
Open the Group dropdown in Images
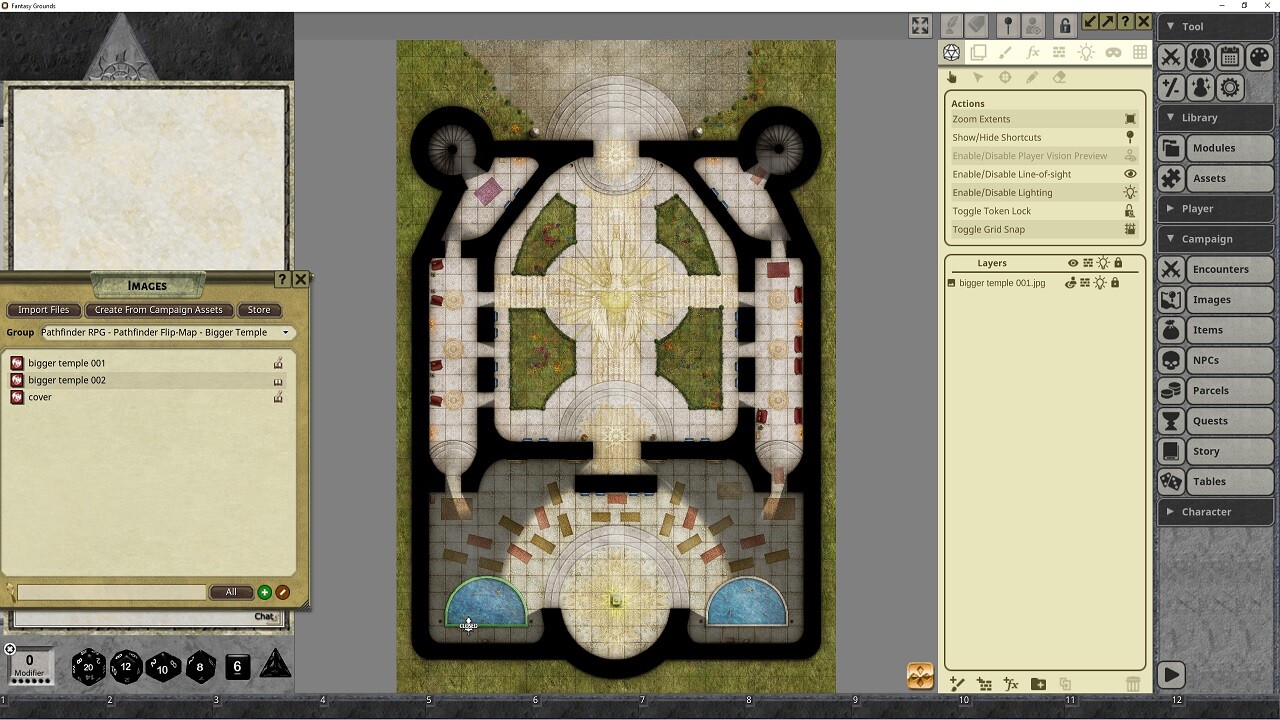[x=166, y=332]
